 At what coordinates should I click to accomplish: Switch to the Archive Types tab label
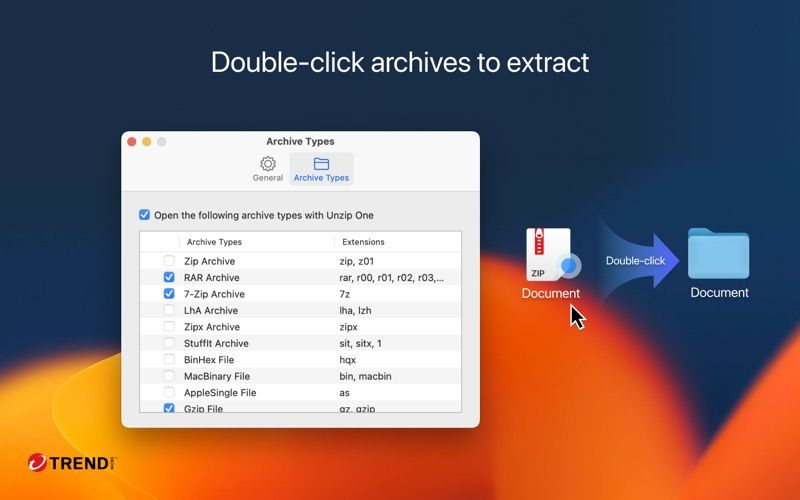(x=321, y=178)
